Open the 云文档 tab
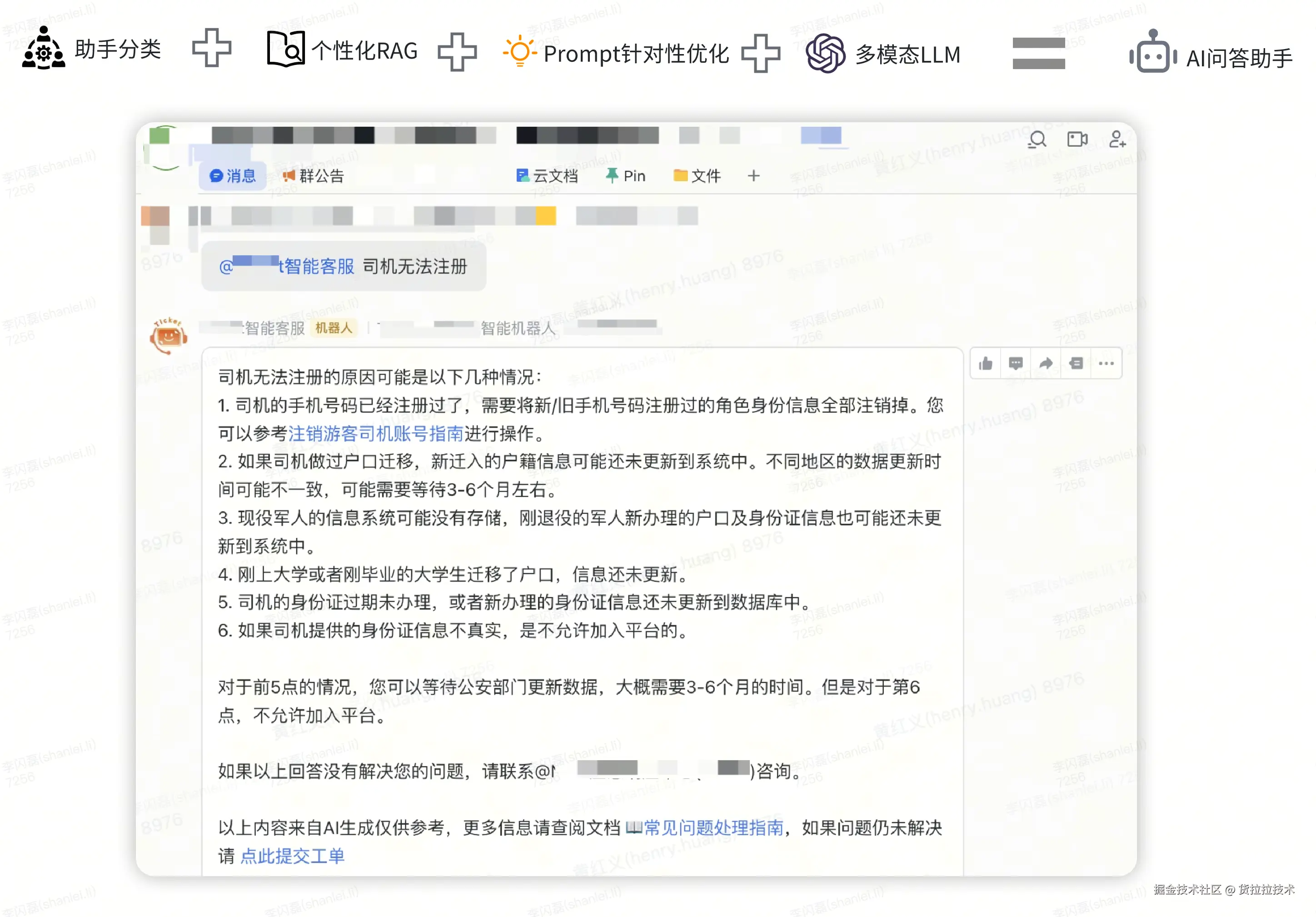 548,176
